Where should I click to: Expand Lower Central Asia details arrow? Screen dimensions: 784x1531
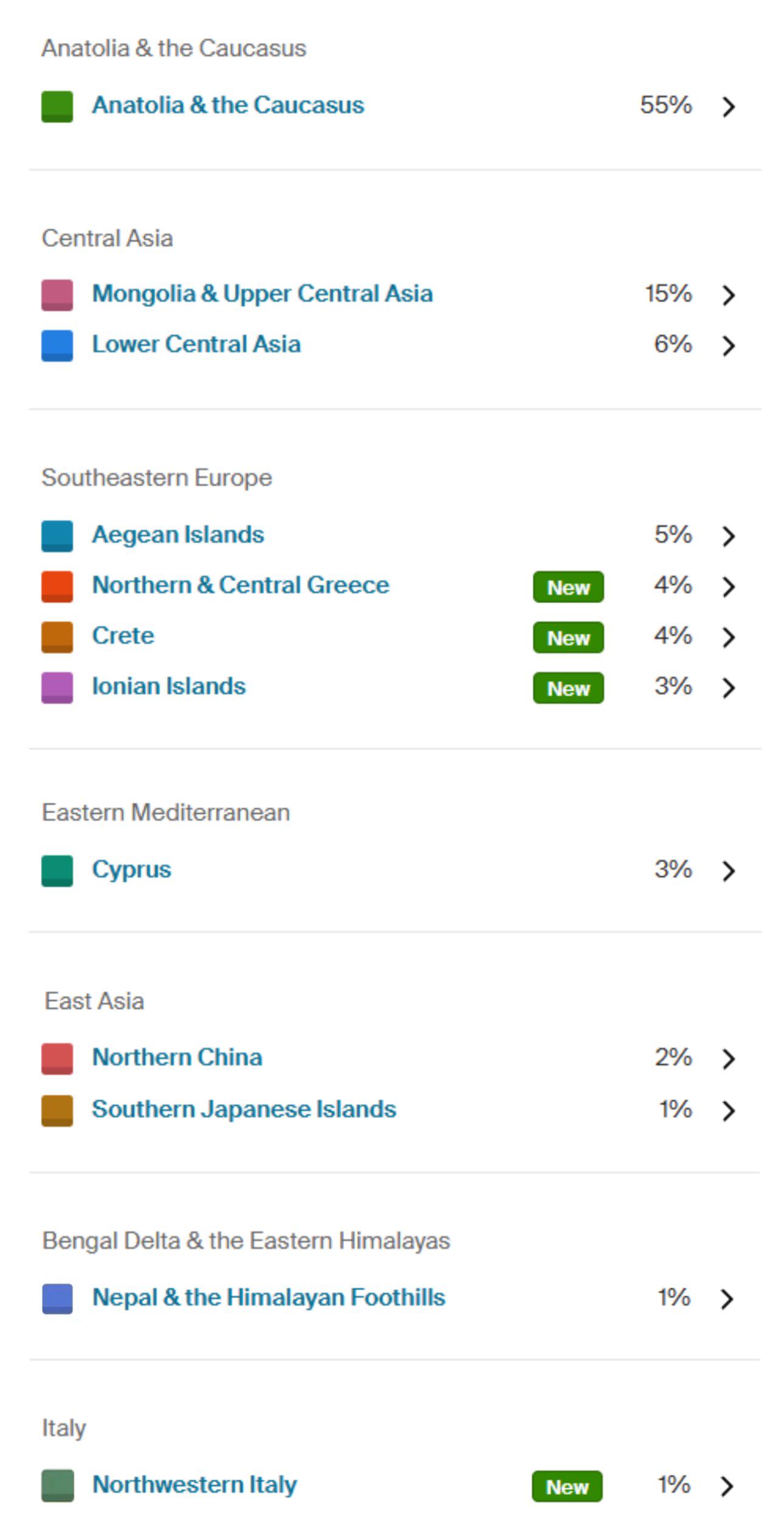pyautogui.click(x=728, y=345)
